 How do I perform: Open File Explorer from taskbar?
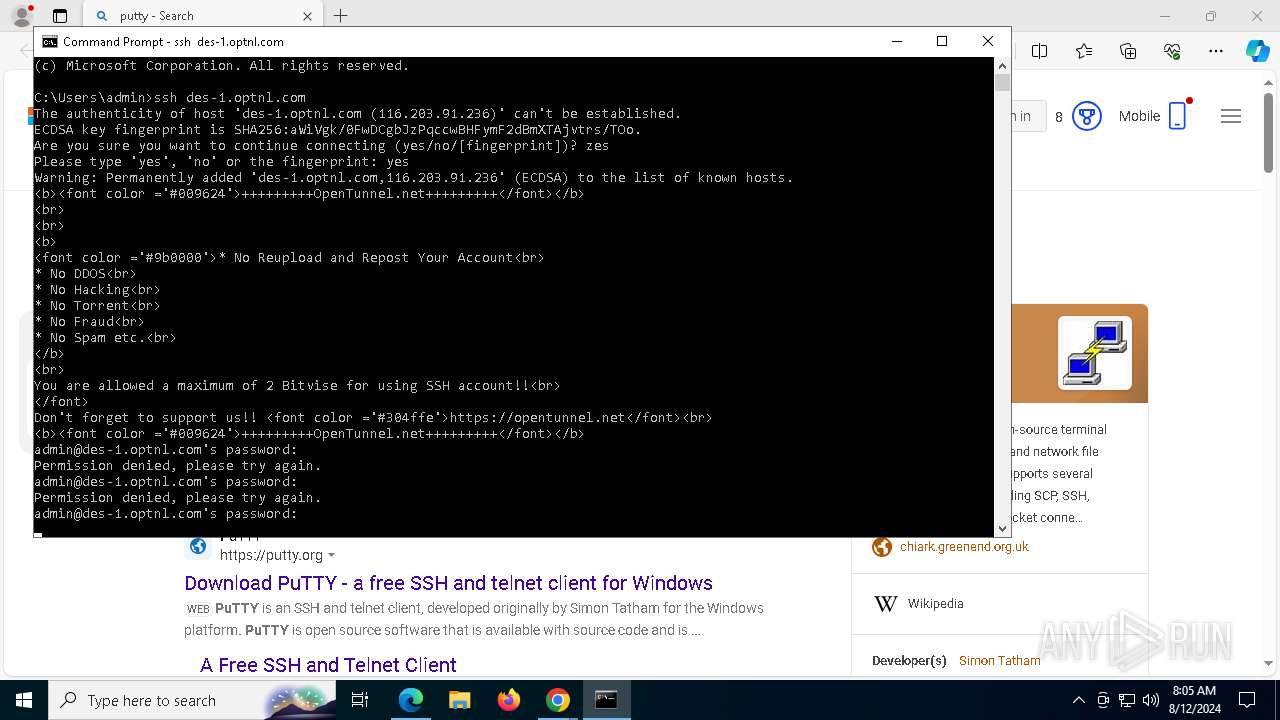point(459,700)
